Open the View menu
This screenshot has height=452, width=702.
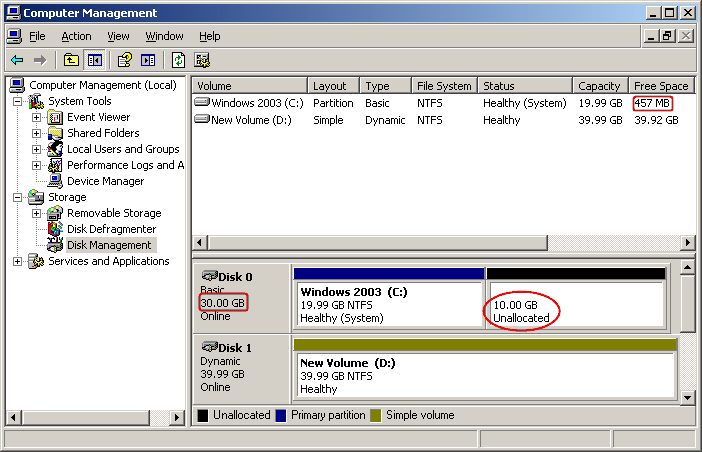tap(118, 36)
